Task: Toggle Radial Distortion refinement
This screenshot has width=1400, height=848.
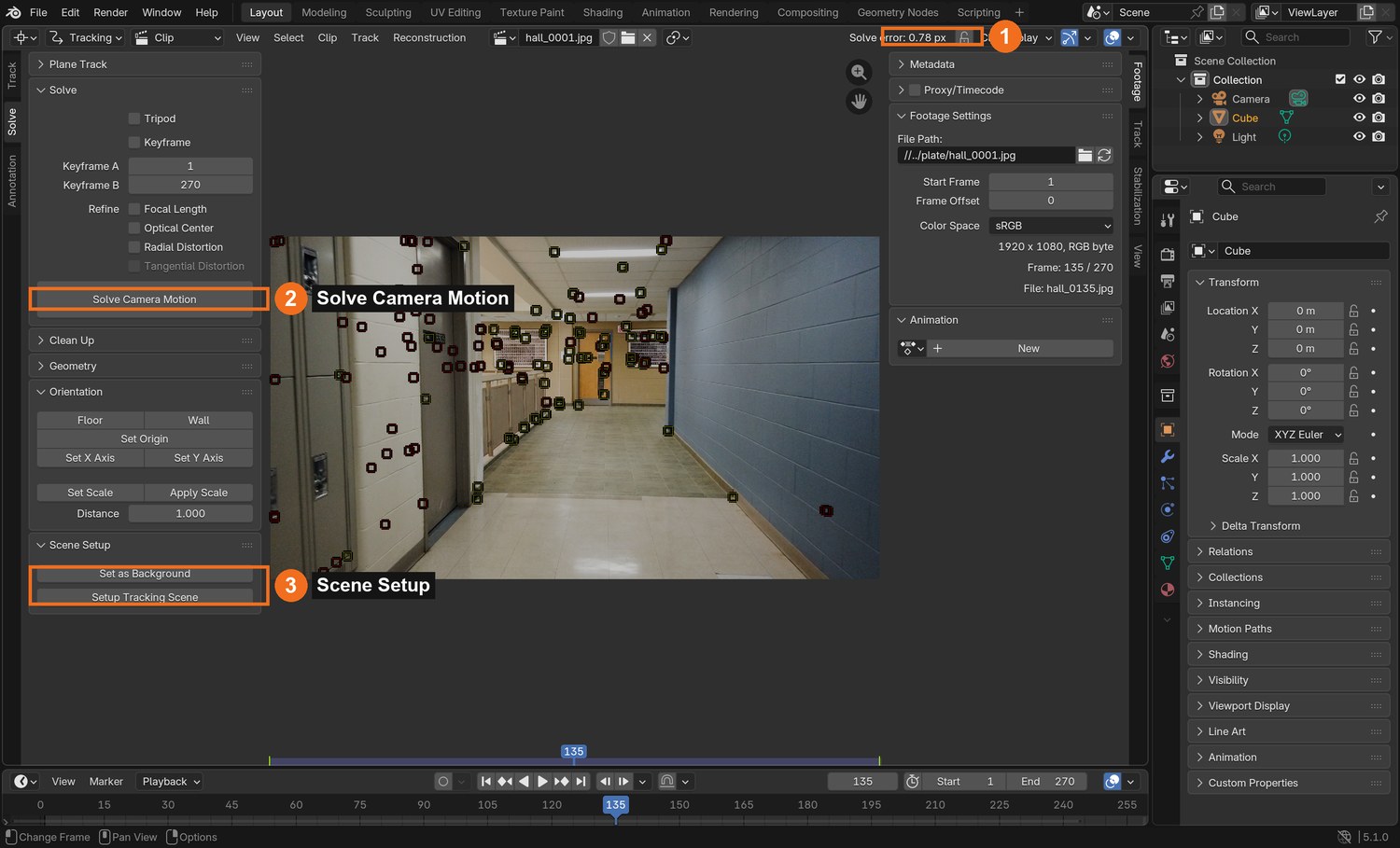Action: point(134,247)
